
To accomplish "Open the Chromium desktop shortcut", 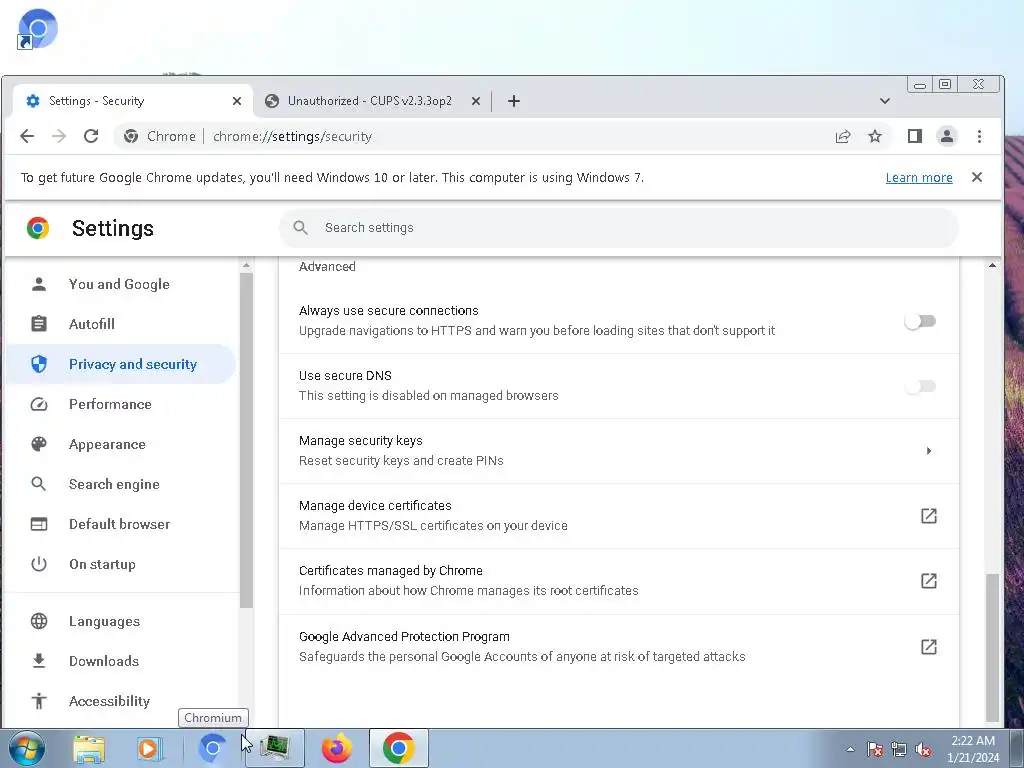I will [37, 29].
